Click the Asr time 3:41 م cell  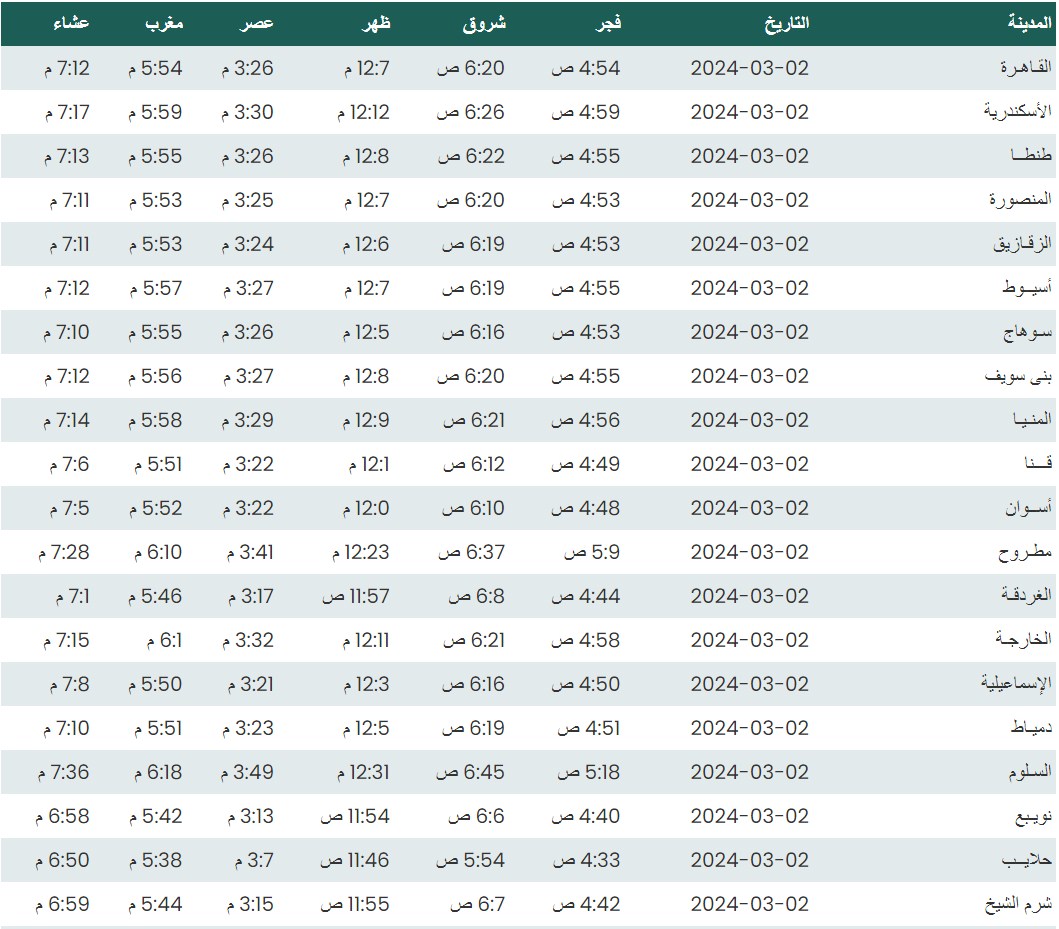click(246, 552)
